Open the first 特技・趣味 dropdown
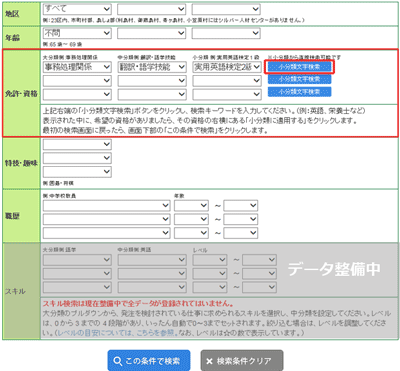The image size is (400, 371). point(77,144)
